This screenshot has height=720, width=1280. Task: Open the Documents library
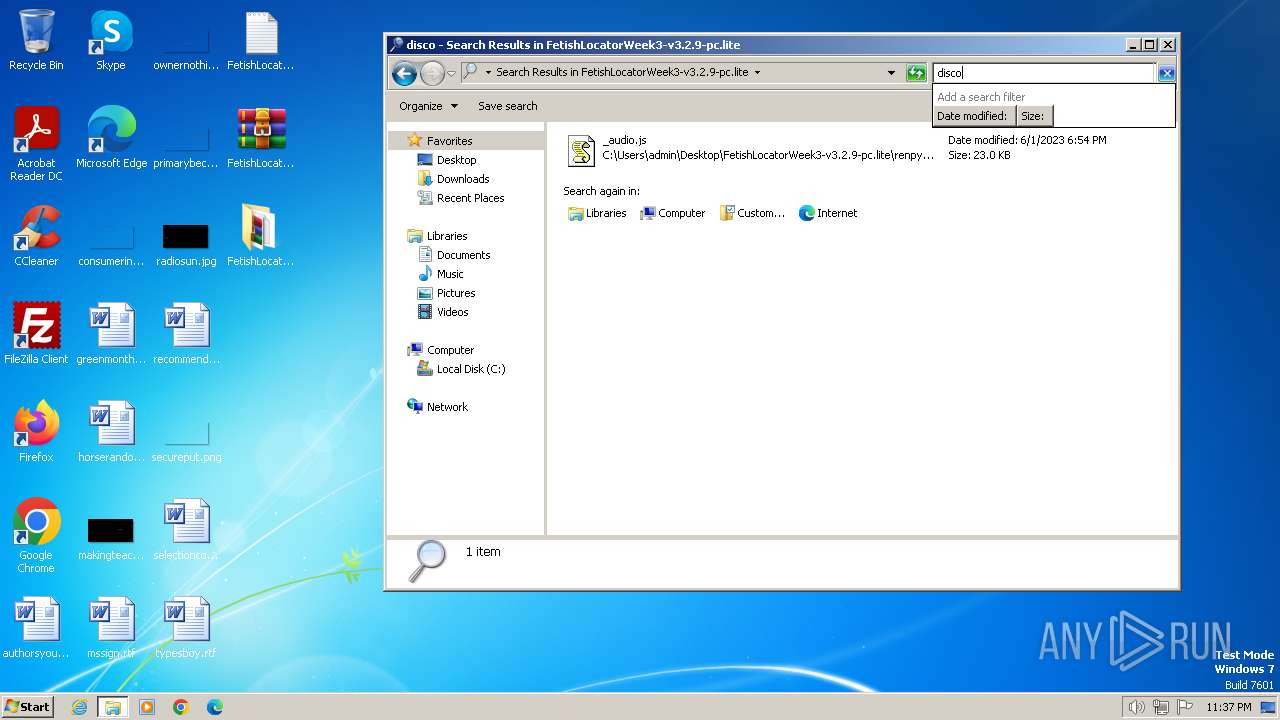[x=463, y=255]
